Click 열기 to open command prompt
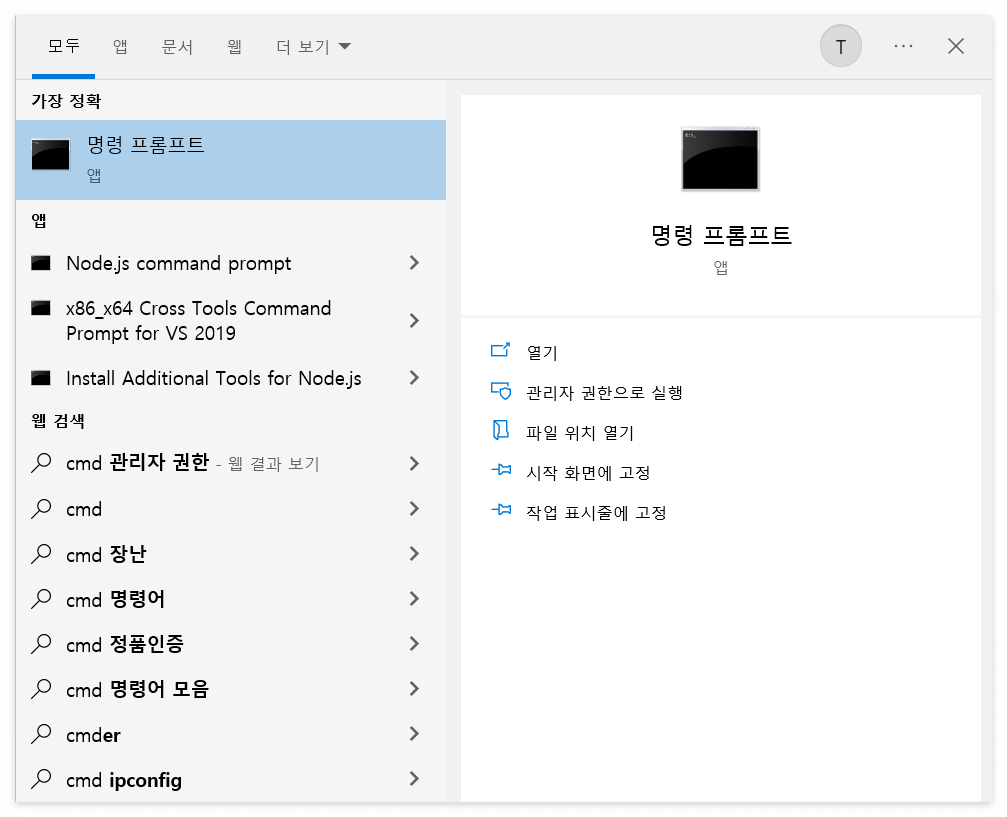This screenshot has width=1007, height=817. click(542, 352)
